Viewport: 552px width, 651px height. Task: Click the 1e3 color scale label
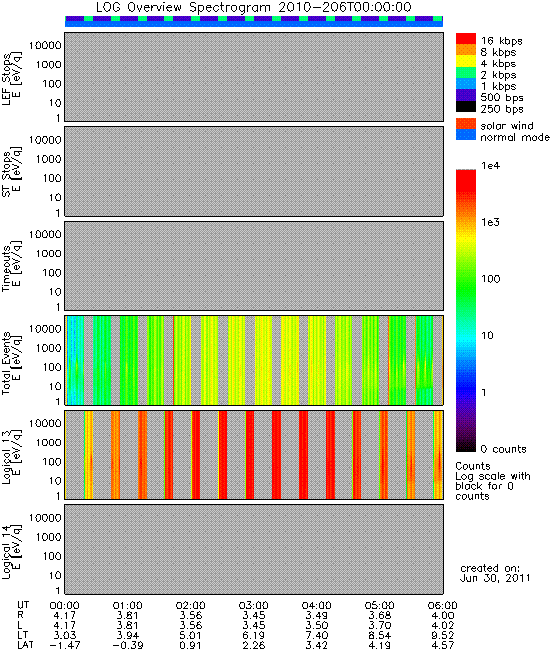(x=491, y=222)
